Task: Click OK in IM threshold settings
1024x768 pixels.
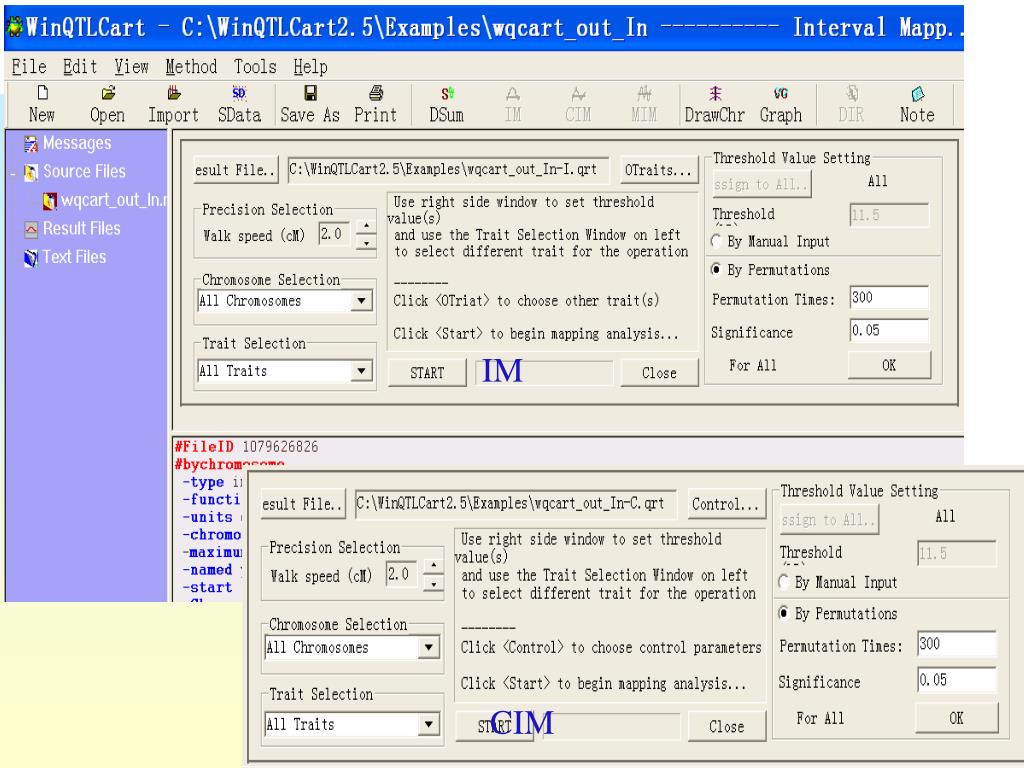Action: [x=889, y=365]
